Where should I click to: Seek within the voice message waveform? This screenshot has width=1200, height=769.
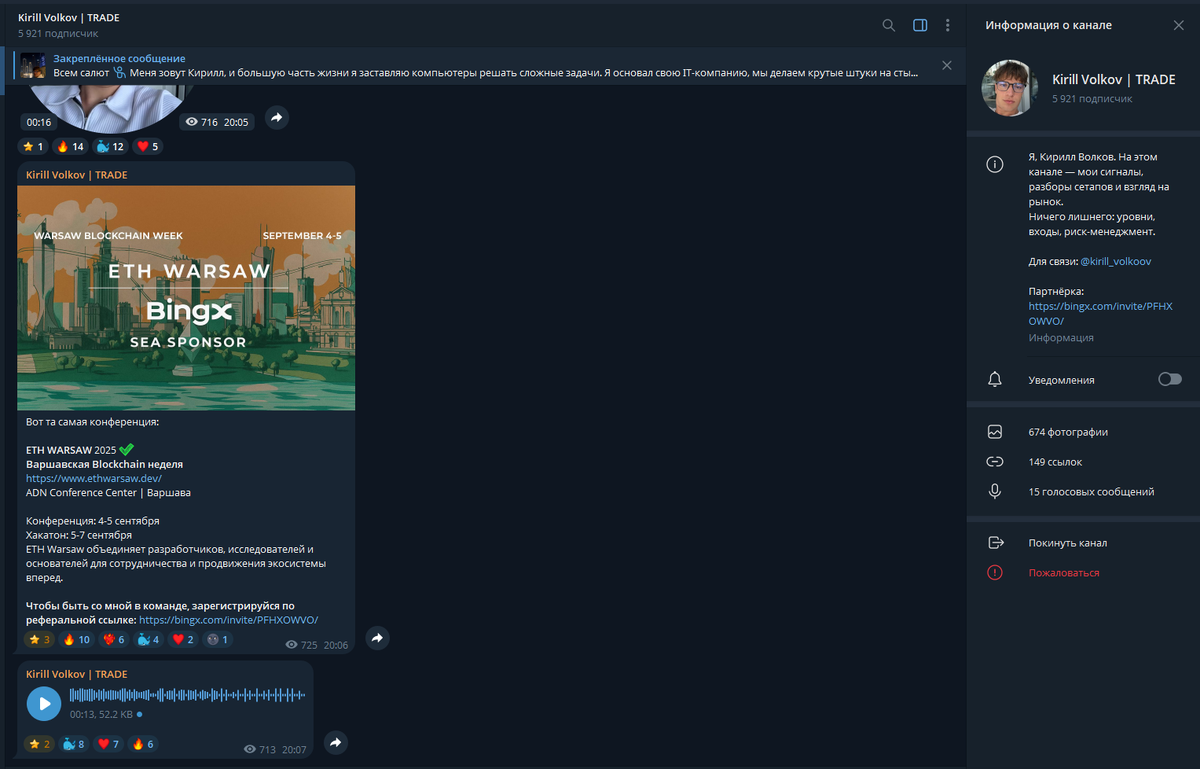point(187,695)
